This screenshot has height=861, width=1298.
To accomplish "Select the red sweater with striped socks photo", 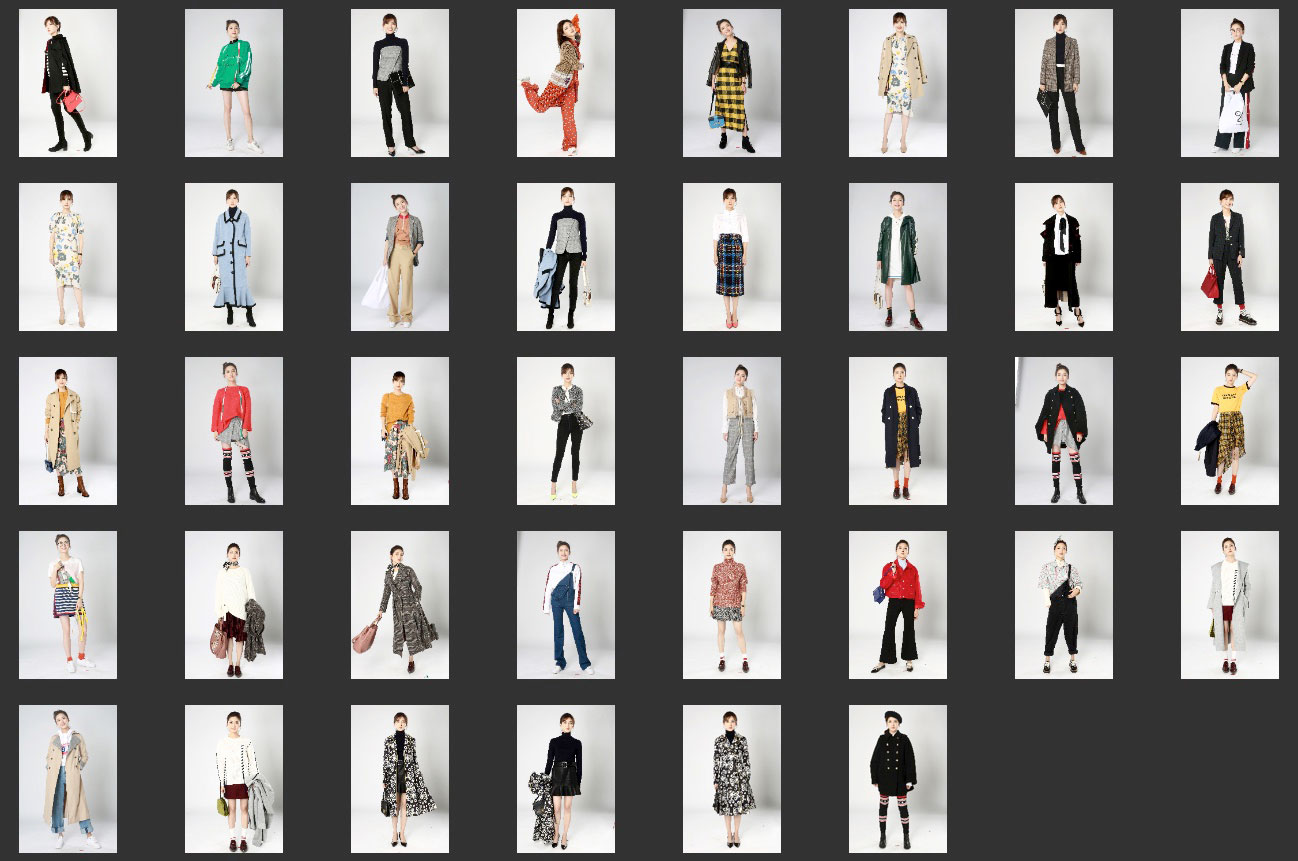I will (233, 430).
